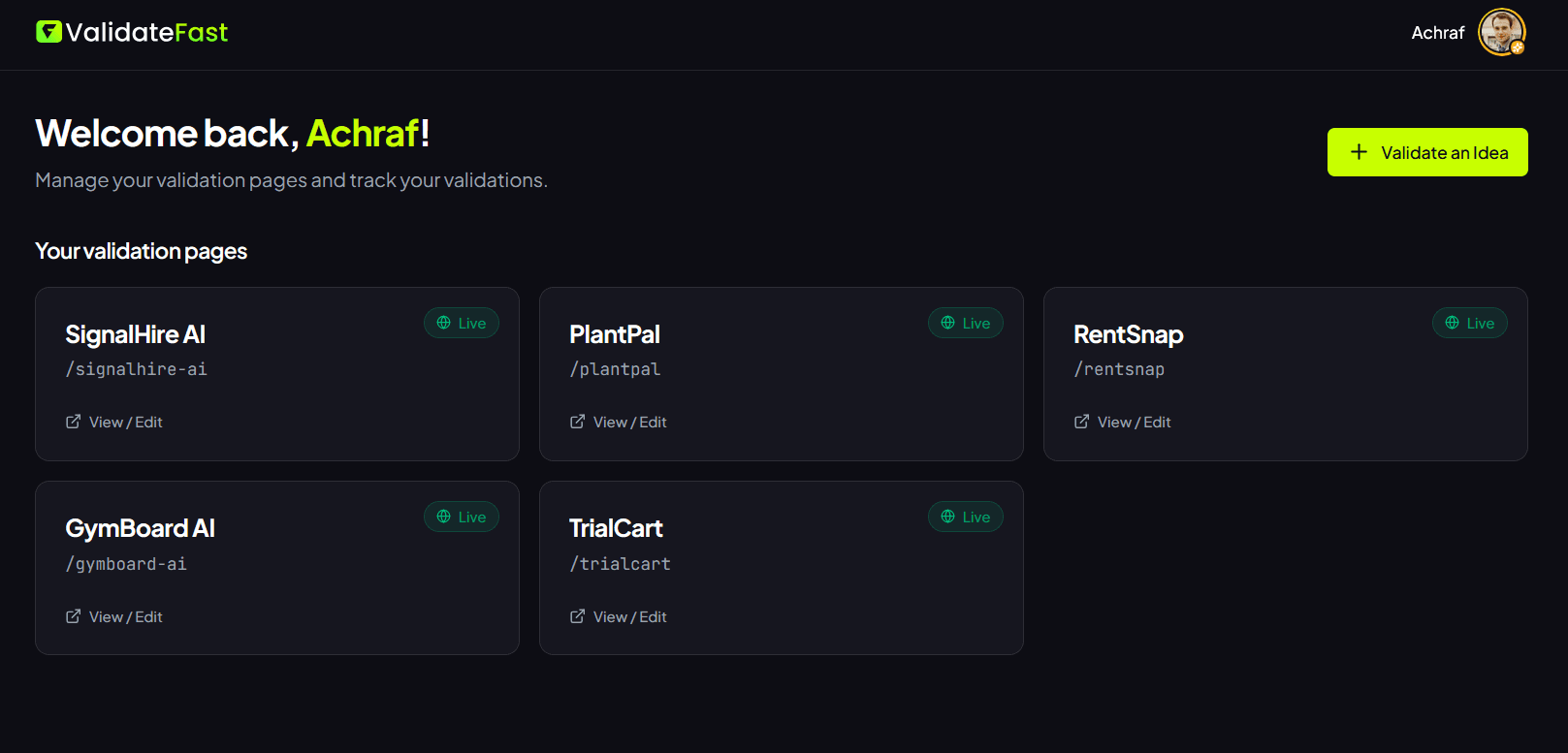This screenshot has width=1568, height=753.
Task: Click the globe icon on GymBoard AI card
Action: 444,517
